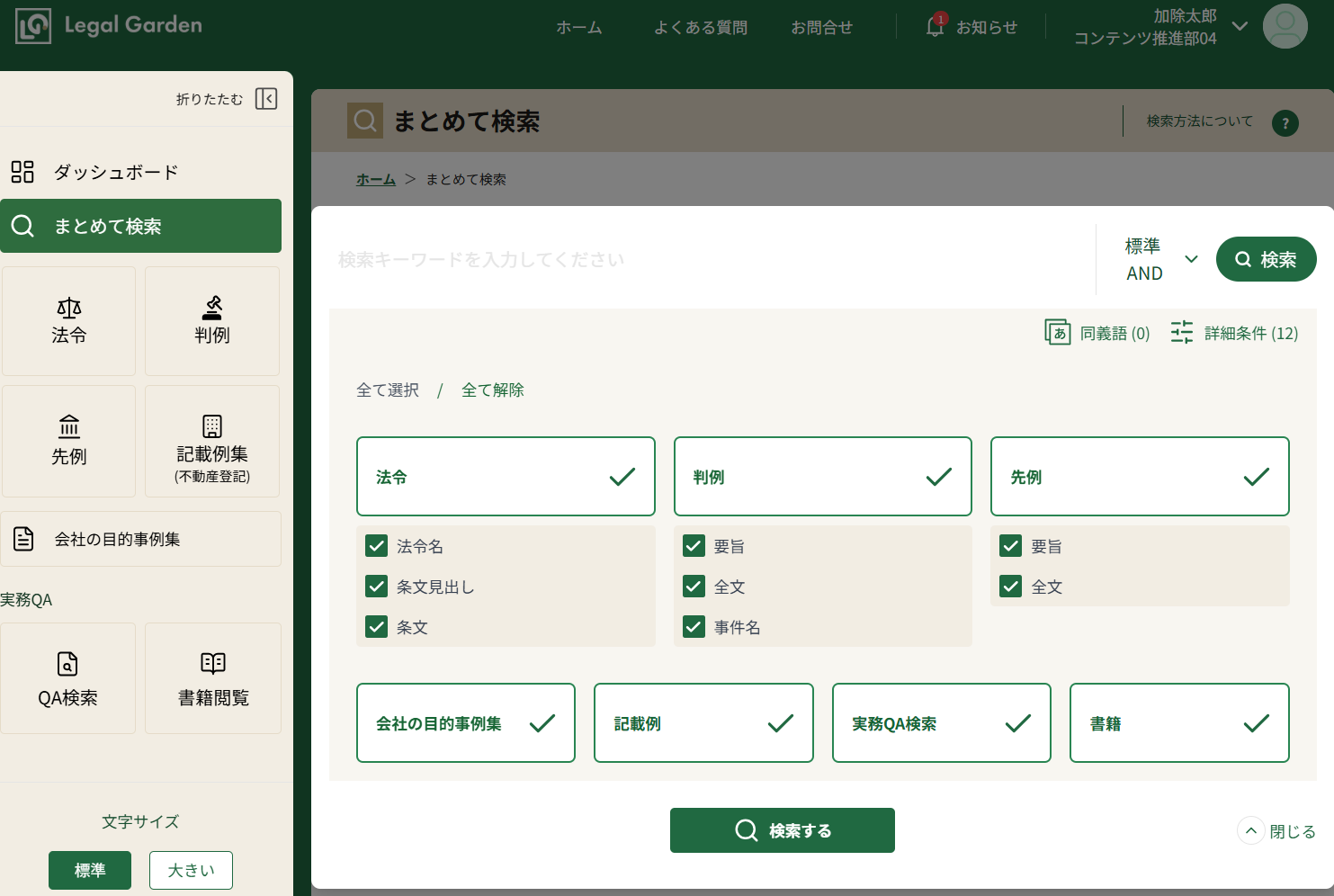Click the 検索する button
Screen dimensions: 1334x896
(x=783, y=830)
